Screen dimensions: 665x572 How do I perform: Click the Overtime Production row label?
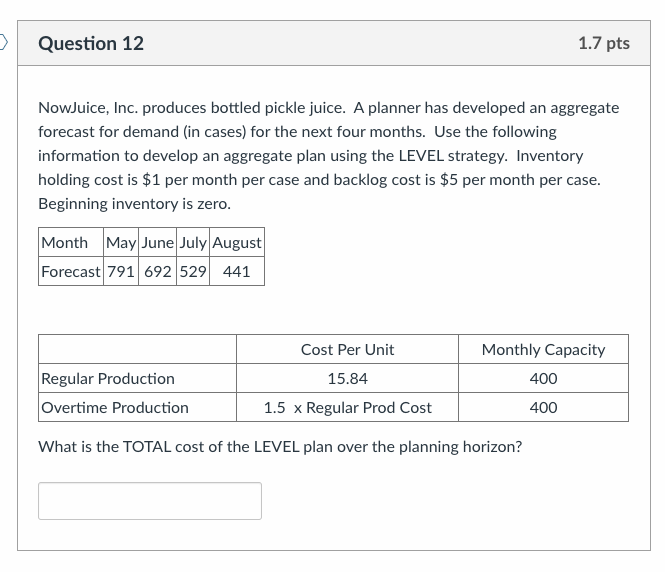[137, 407]
